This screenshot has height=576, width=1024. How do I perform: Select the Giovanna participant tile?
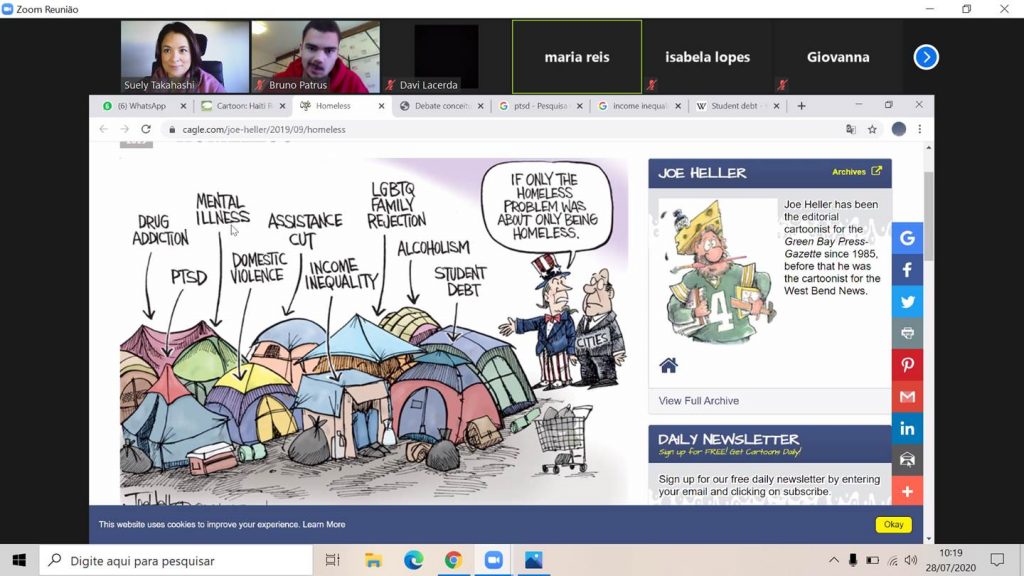click(838, 57)
